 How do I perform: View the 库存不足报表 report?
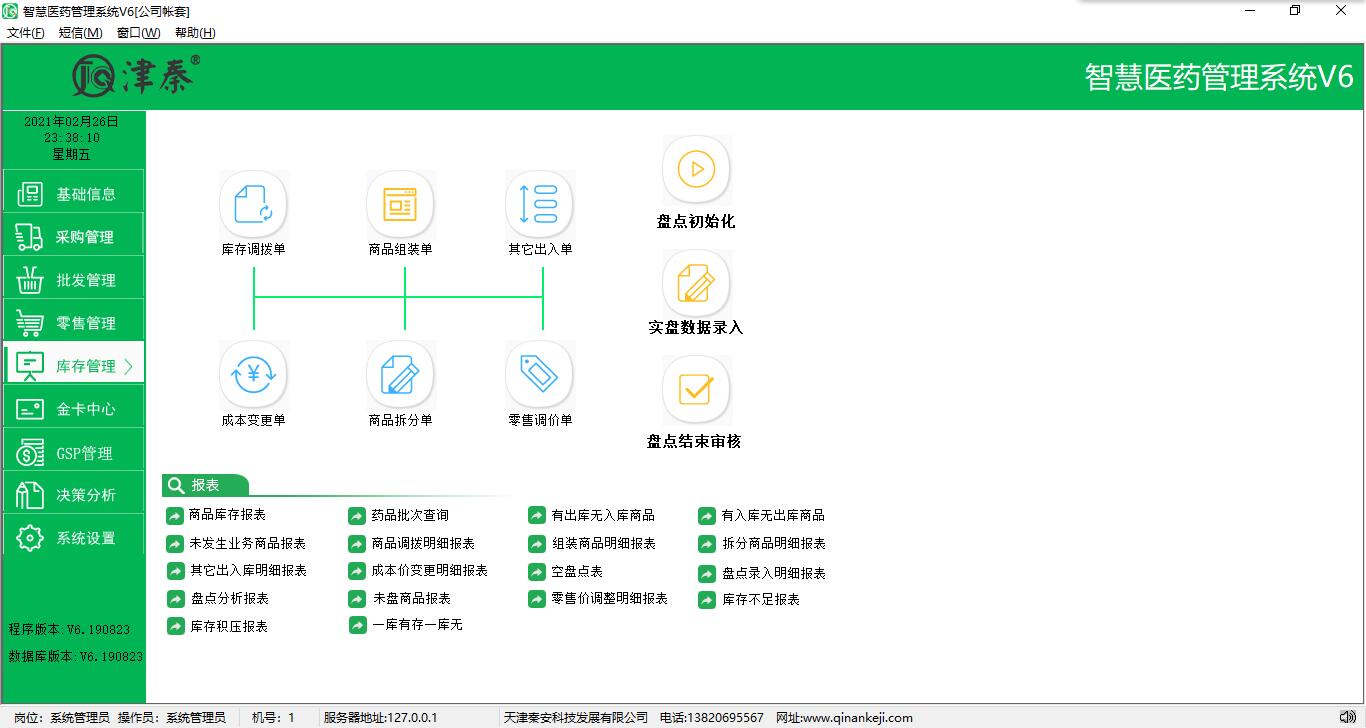point(760,600)
